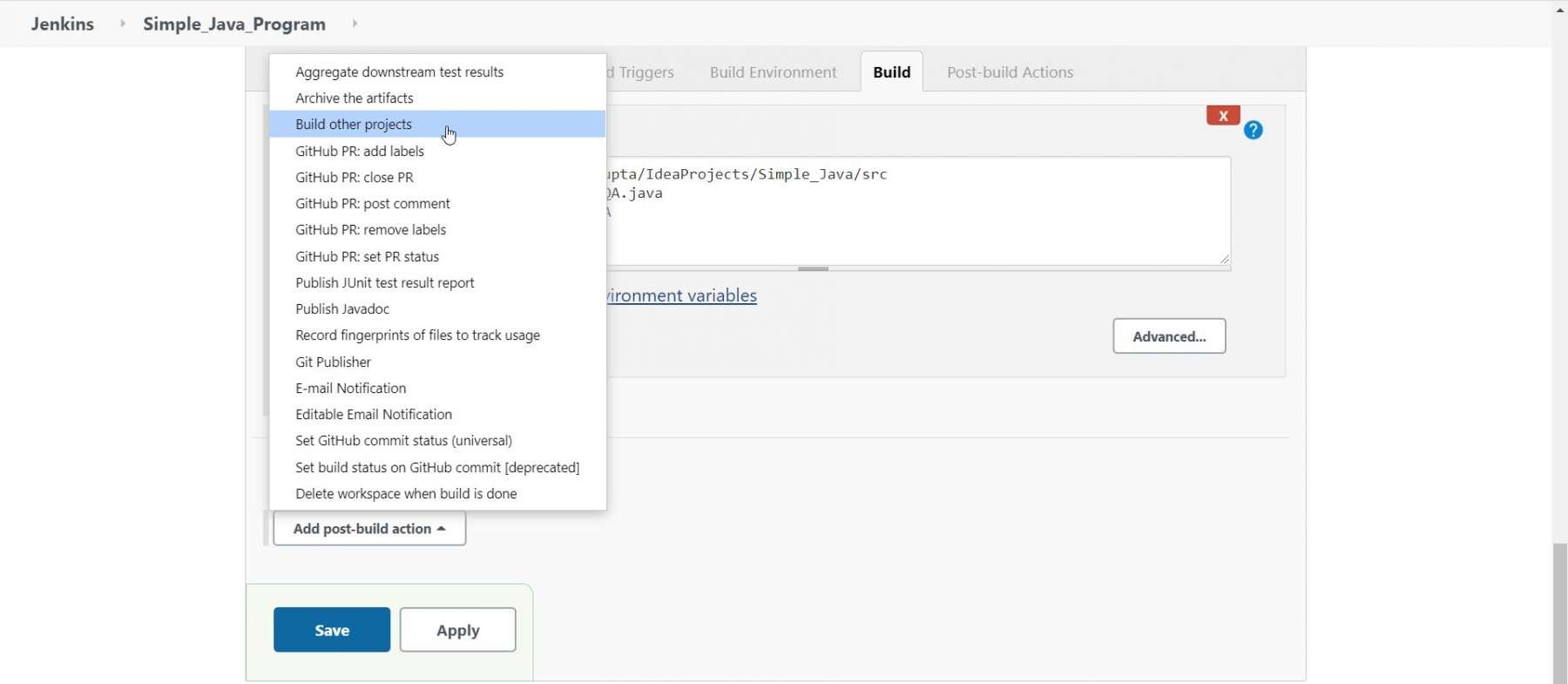1568x684 pixels.
Task: Open the environment variables link
Action: click(x=682, y=295)
